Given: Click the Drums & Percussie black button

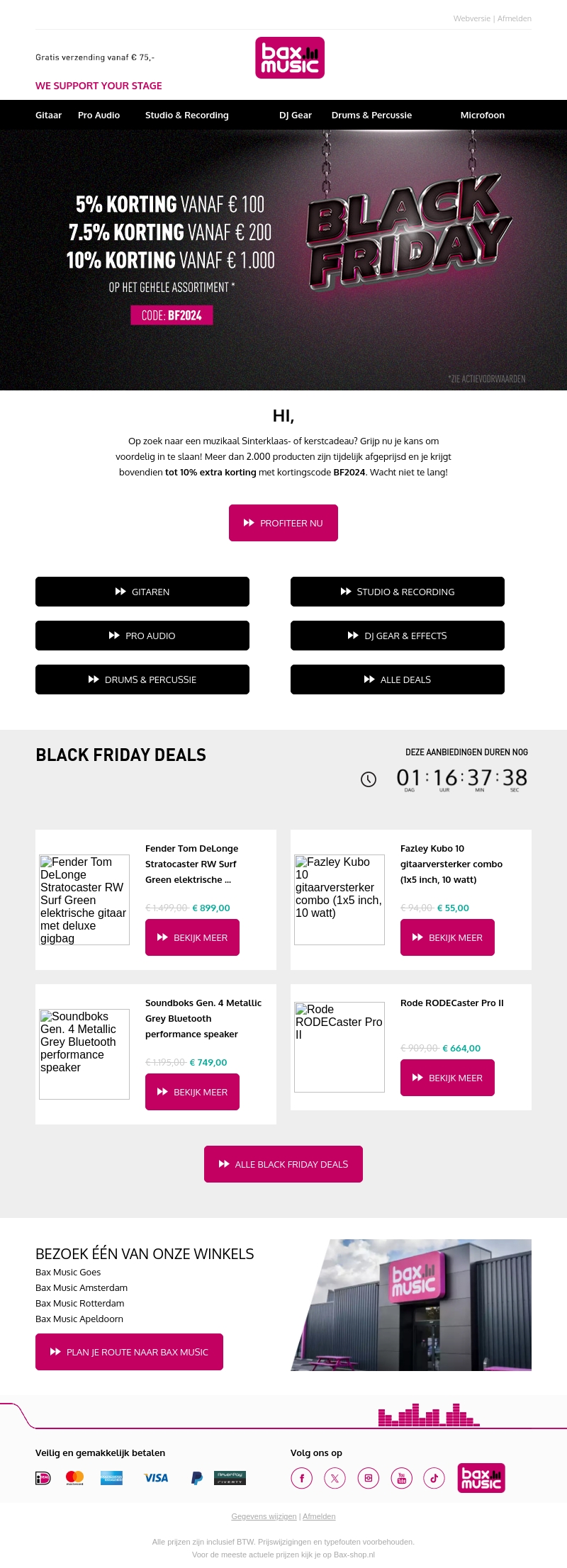Looking at the screenshot, I should point(142,679).
